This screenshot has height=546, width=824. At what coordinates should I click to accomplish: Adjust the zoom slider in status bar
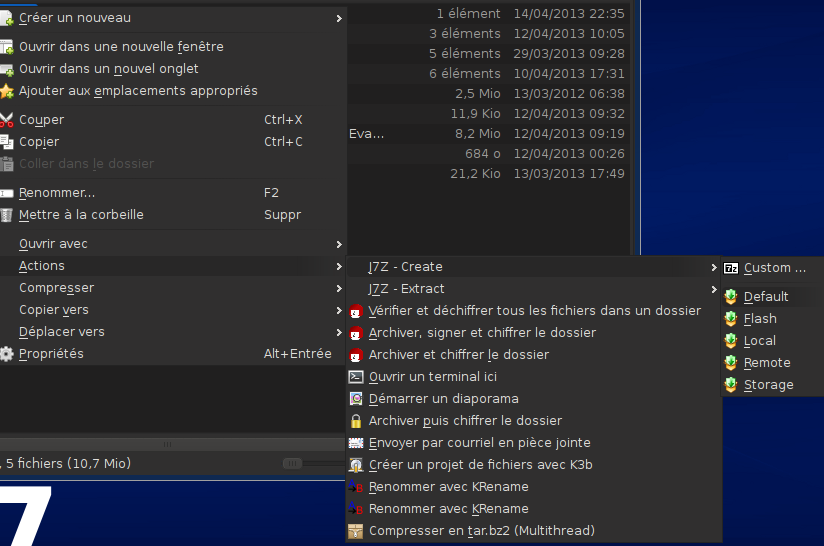pyautogui.click(x=292, y=463)
